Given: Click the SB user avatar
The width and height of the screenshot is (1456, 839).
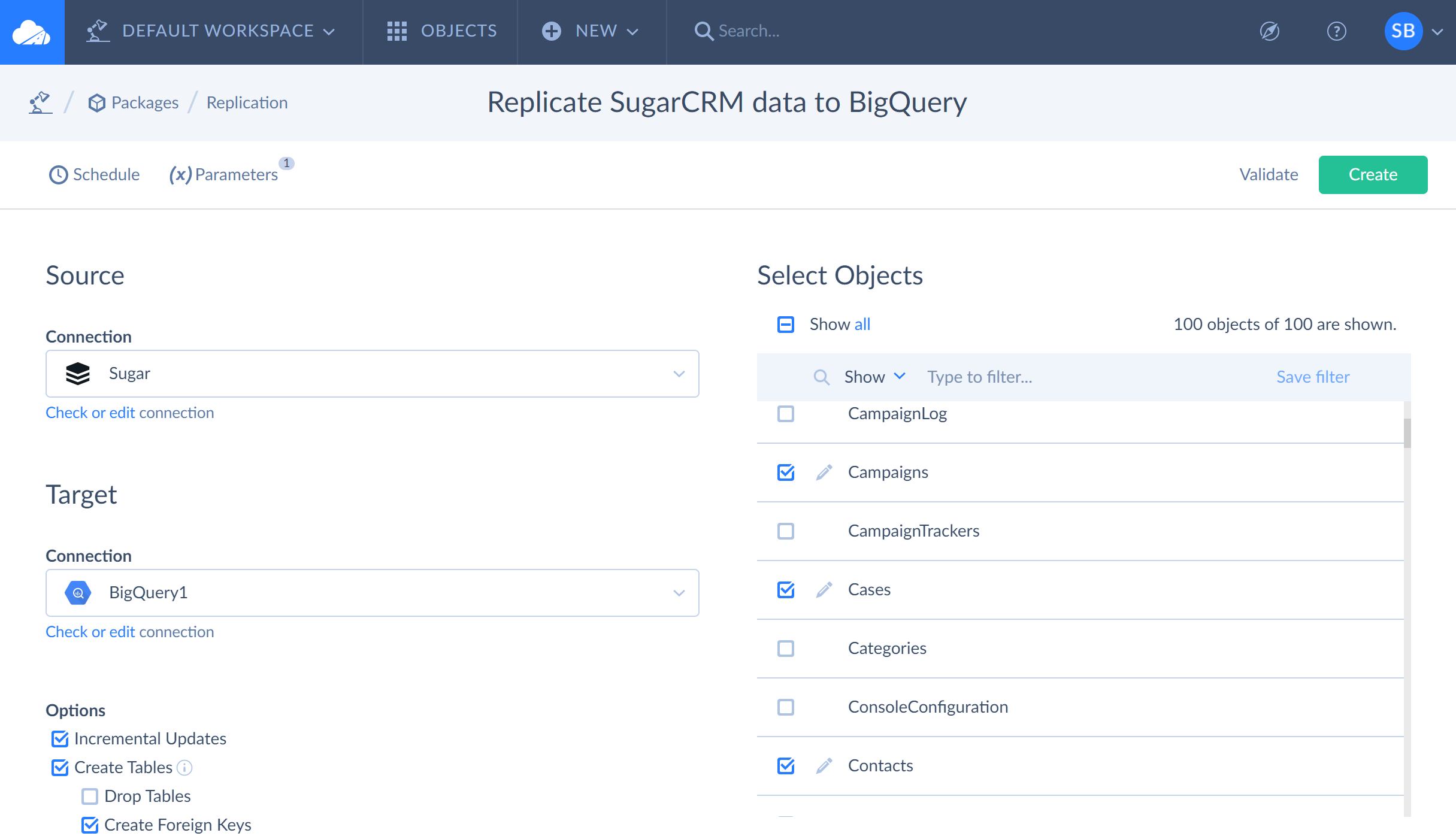Looking at the screenshot, I should click(1403, 31).
